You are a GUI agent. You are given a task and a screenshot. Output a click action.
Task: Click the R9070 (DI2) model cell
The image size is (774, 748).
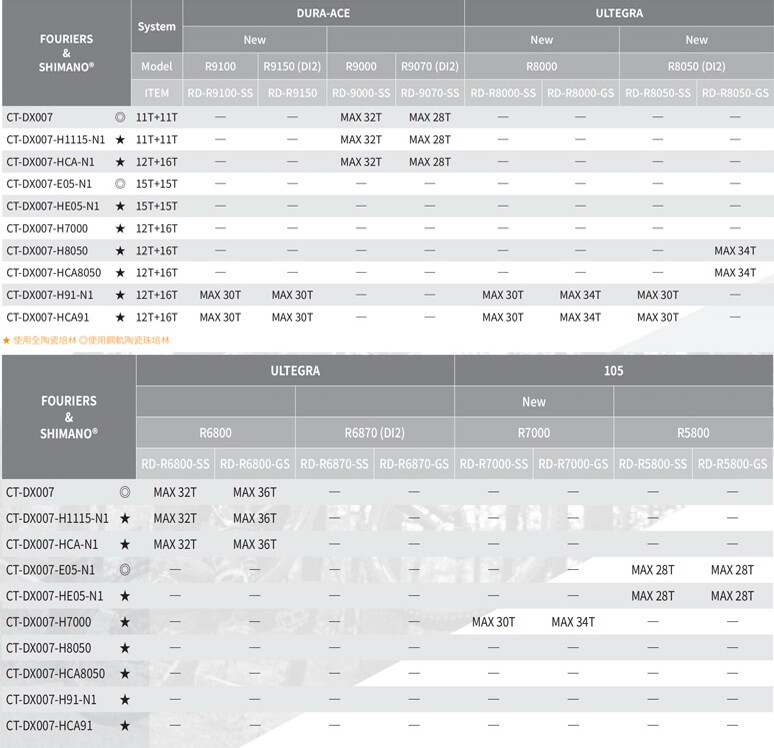[430, 66]
